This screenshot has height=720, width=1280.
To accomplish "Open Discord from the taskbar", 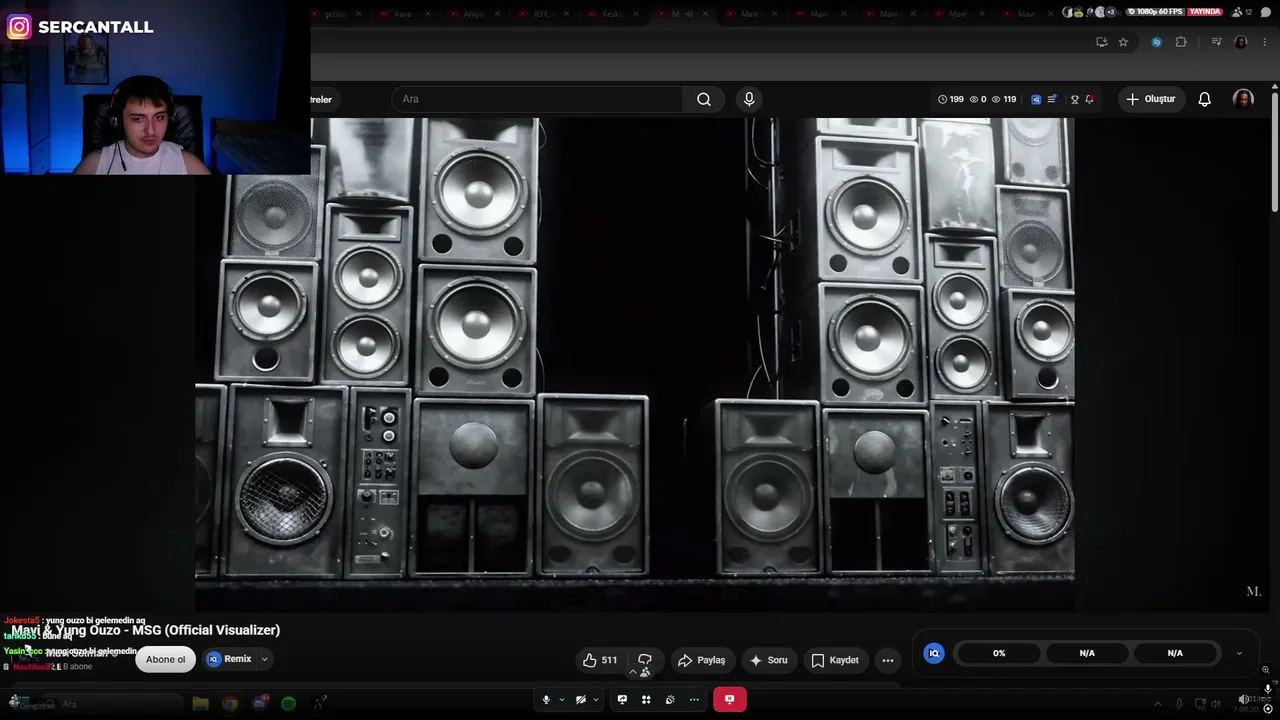I will tap(260, 704).
